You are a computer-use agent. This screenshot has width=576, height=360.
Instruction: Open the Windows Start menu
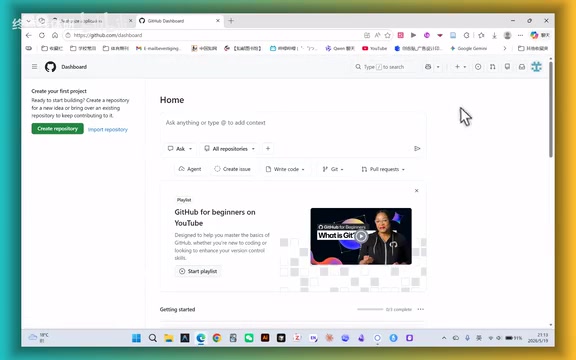pyautogui.click(x=136, y=338)
